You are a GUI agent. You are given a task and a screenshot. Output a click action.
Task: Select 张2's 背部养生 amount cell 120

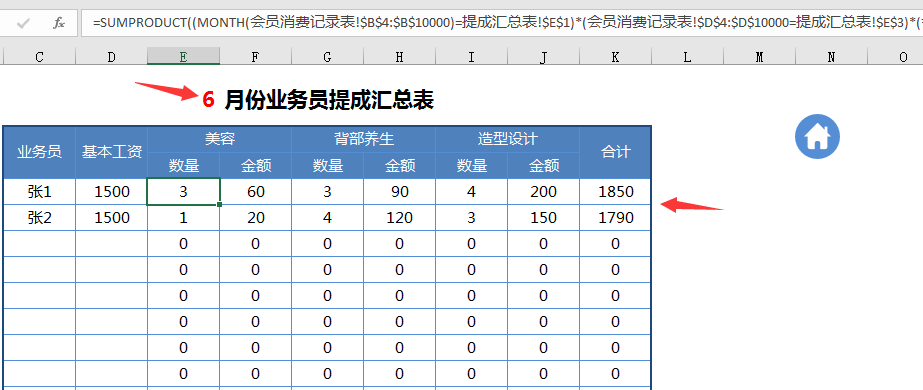click(x=400, y=218)
